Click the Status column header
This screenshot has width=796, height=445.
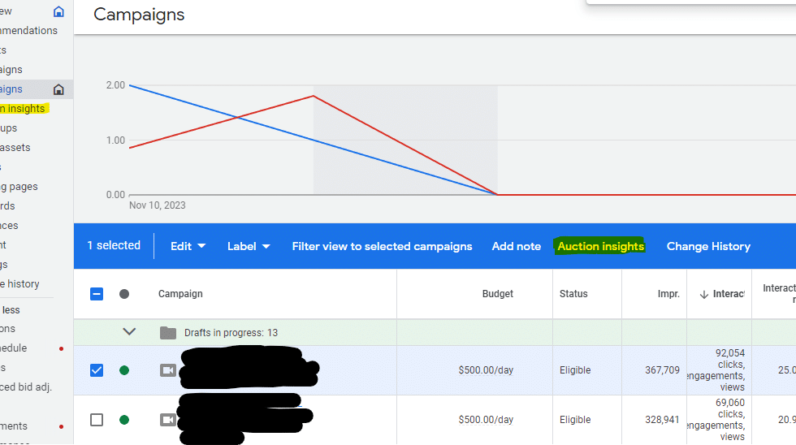pyautogui.click(x=573, y=294)
